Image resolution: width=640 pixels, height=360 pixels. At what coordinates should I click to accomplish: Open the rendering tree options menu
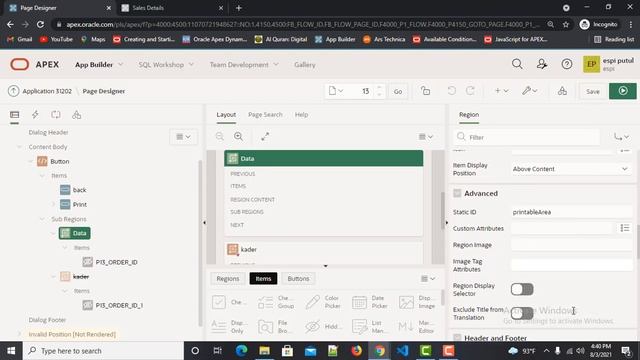coord(183,137)
